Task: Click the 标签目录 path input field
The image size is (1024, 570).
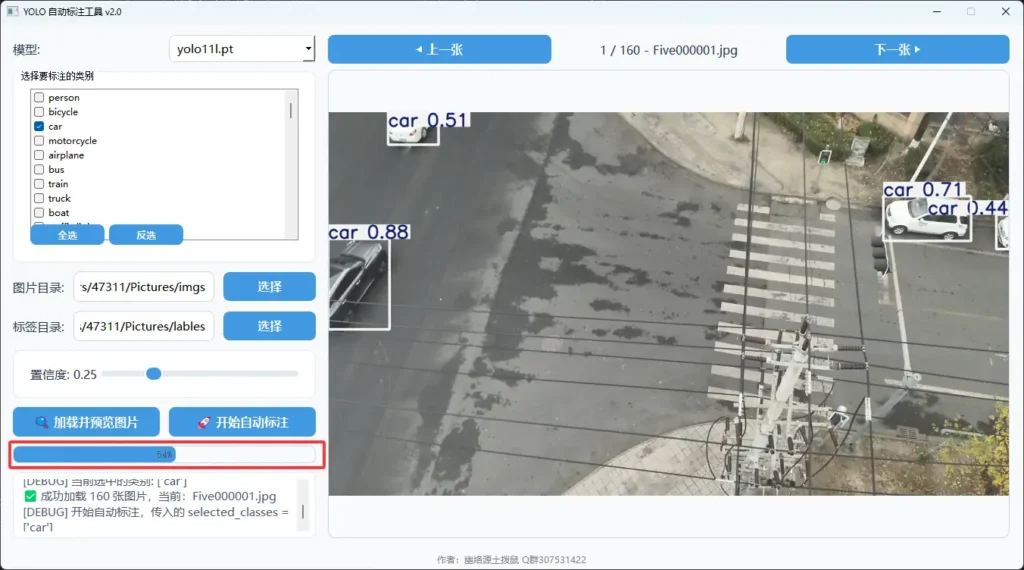Action: tap(144, 326)
